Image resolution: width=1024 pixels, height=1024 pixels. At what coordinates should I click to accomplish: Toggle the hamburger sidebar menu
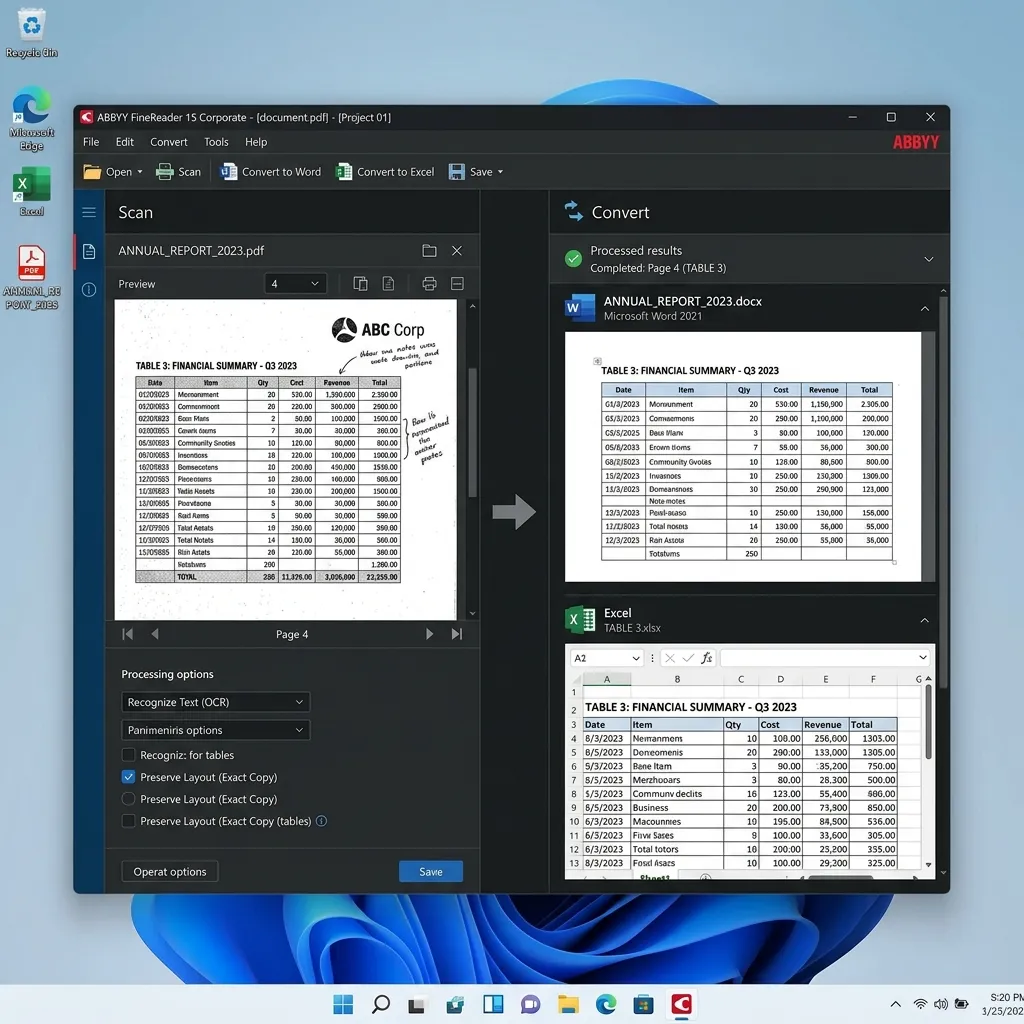pos(89,212)
